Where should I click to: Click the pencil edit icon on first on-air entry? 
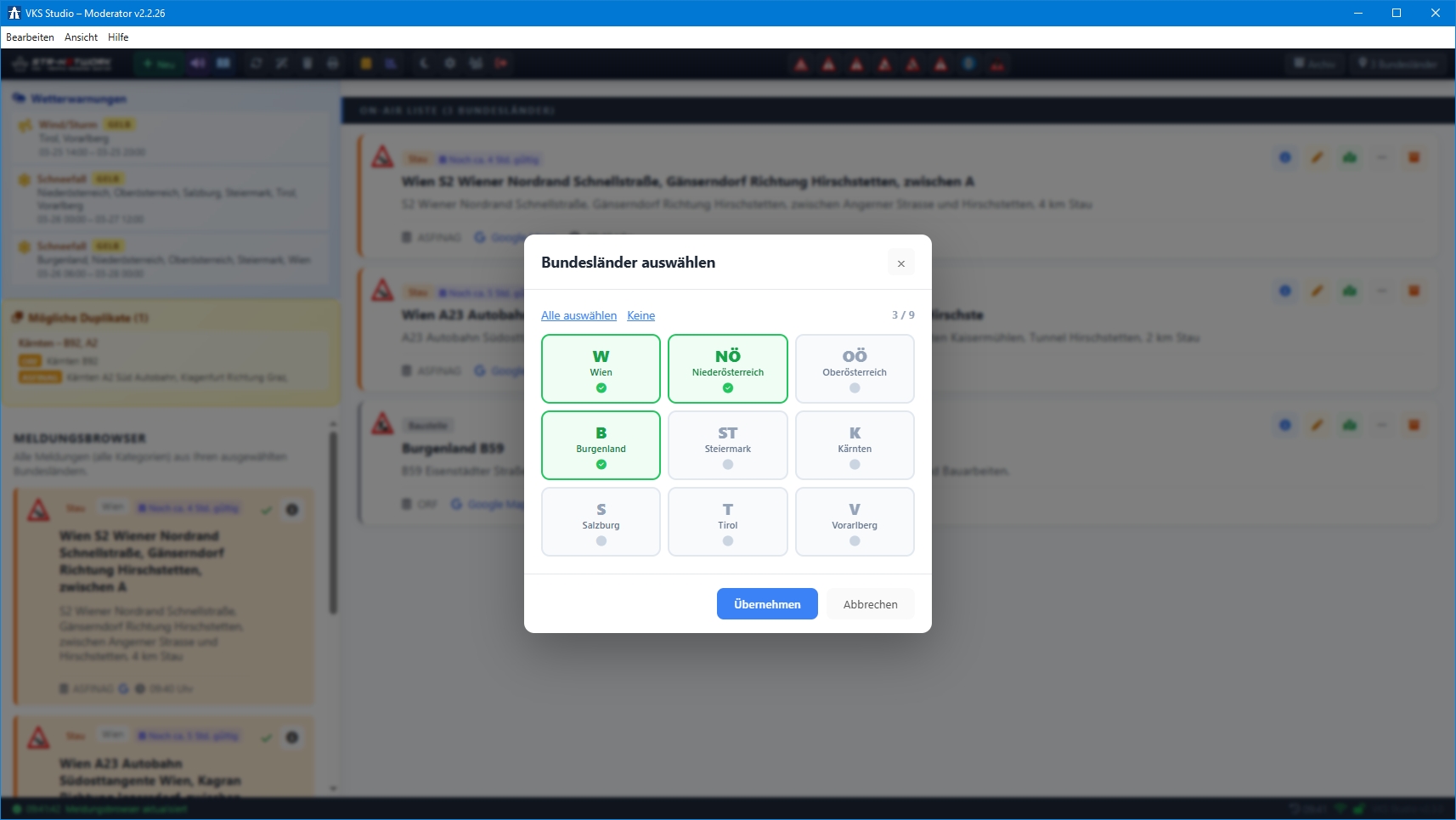point(1317,158)
